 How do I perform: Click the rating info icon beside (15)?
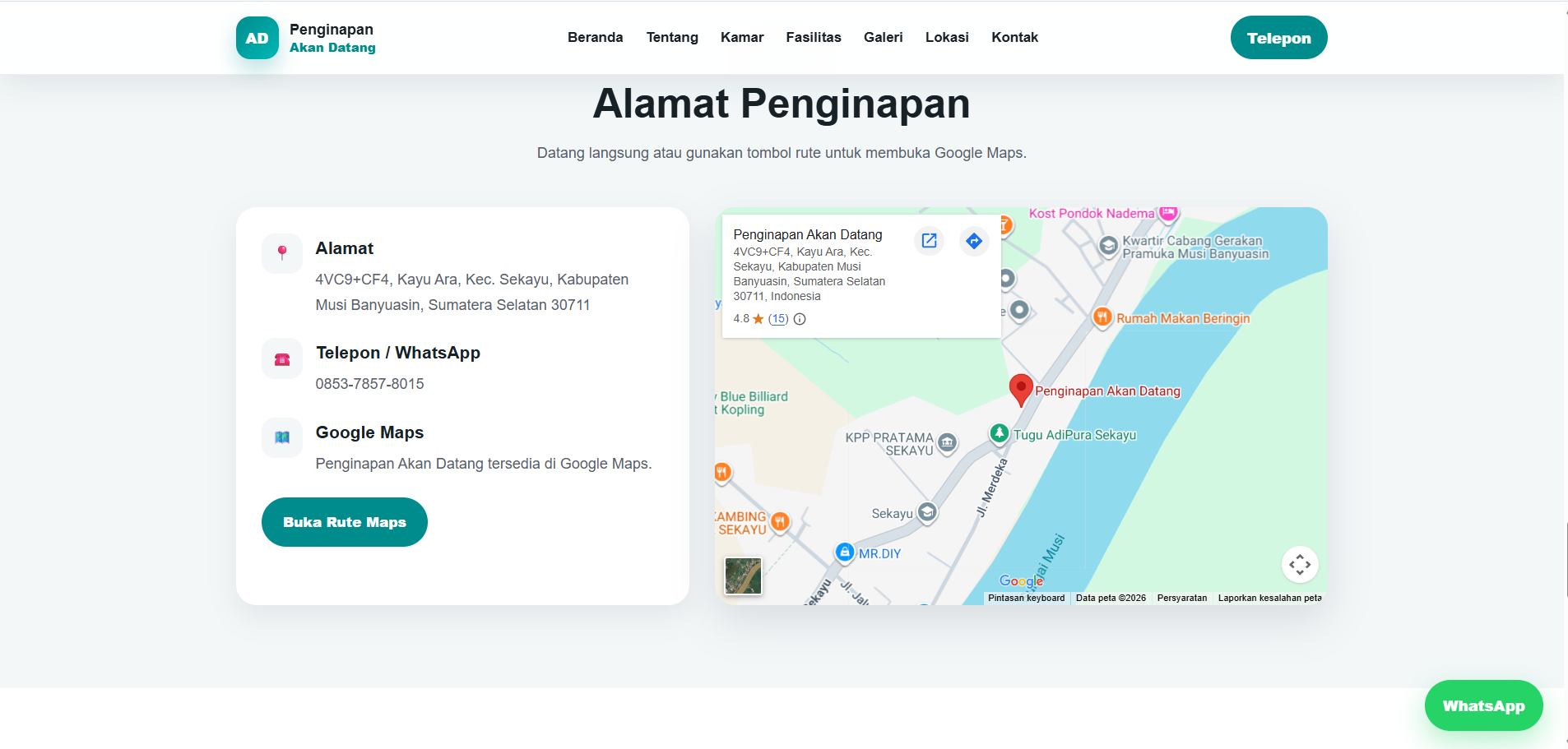pyautogui.click(x=800, y=319)
